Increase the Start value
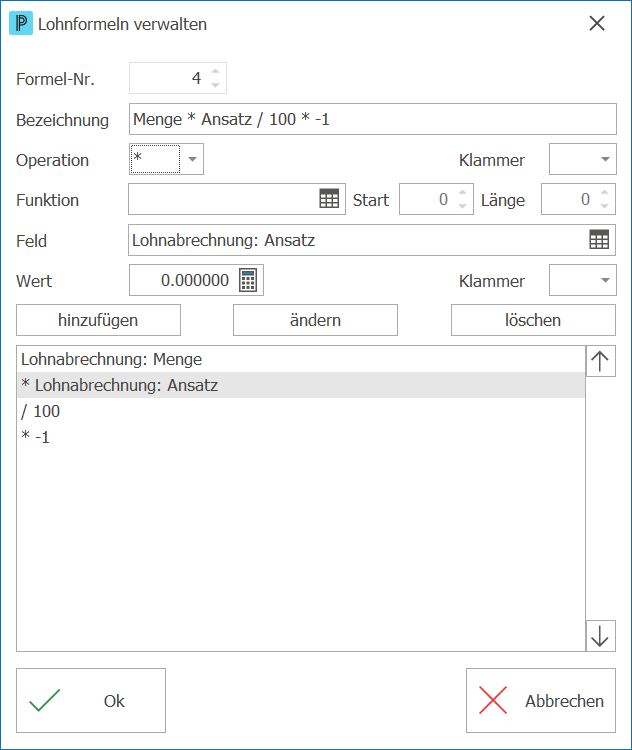Viewport: 632px width, 750px height. coord(462,192)
